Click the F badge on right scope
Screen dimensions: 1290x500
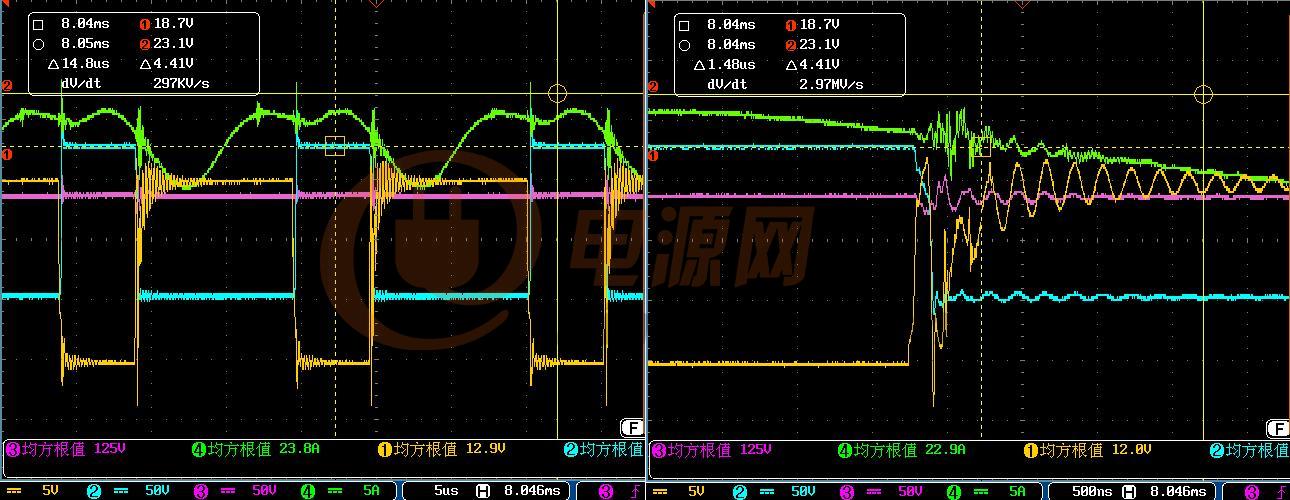coord(1278,428)
